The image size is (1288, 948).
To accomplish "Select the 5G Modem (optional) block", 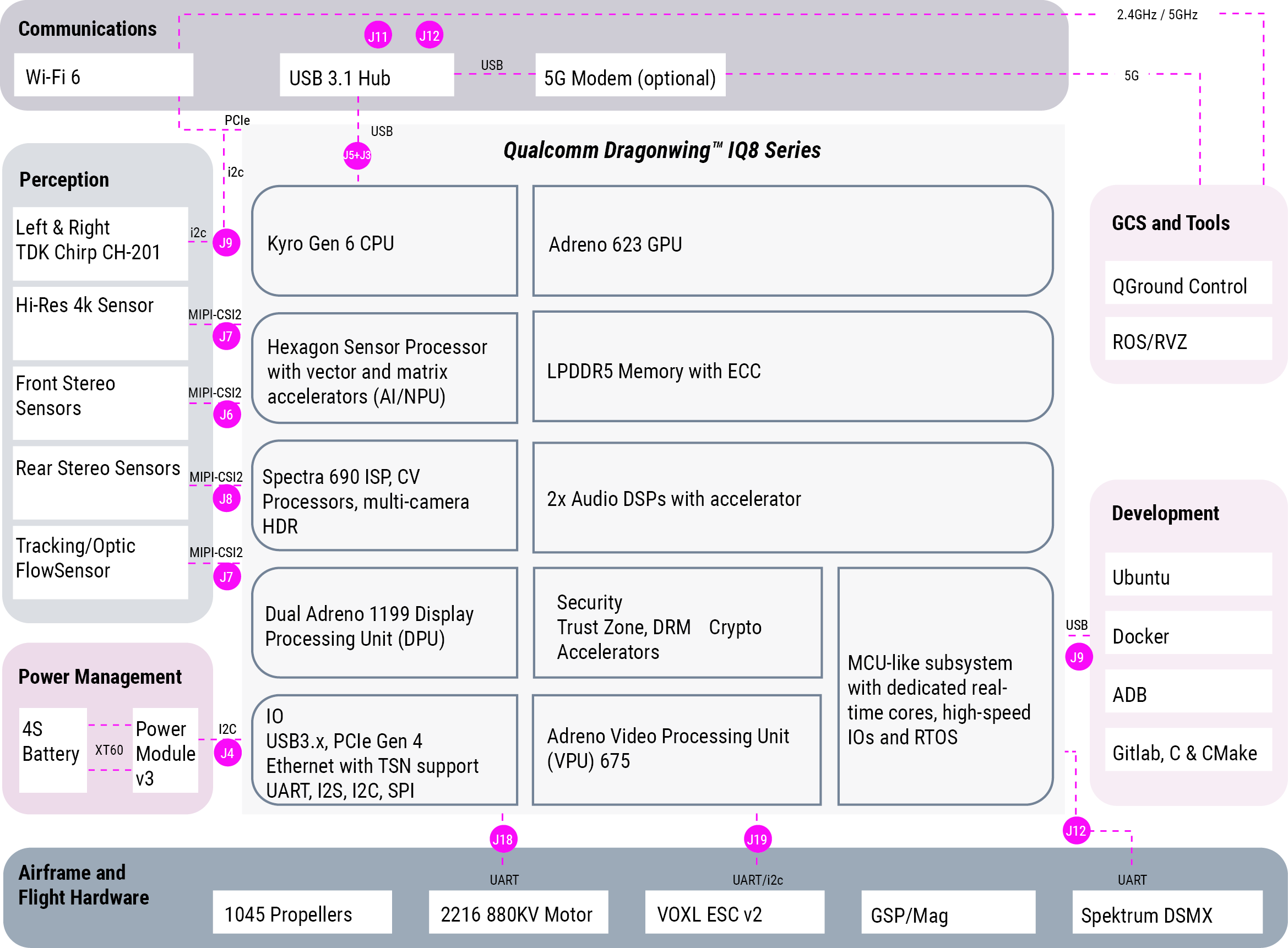I will coord(630,75).
